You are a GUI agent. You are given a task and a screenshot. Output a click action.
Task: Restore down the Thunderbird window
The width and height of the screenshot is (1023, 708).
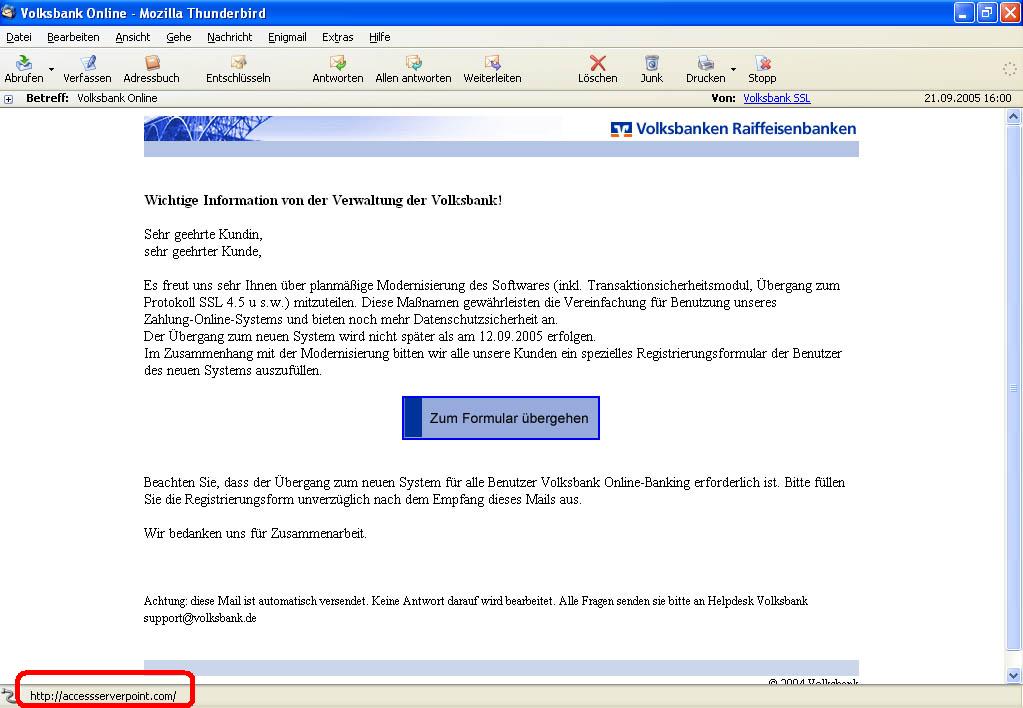[987, 12]
